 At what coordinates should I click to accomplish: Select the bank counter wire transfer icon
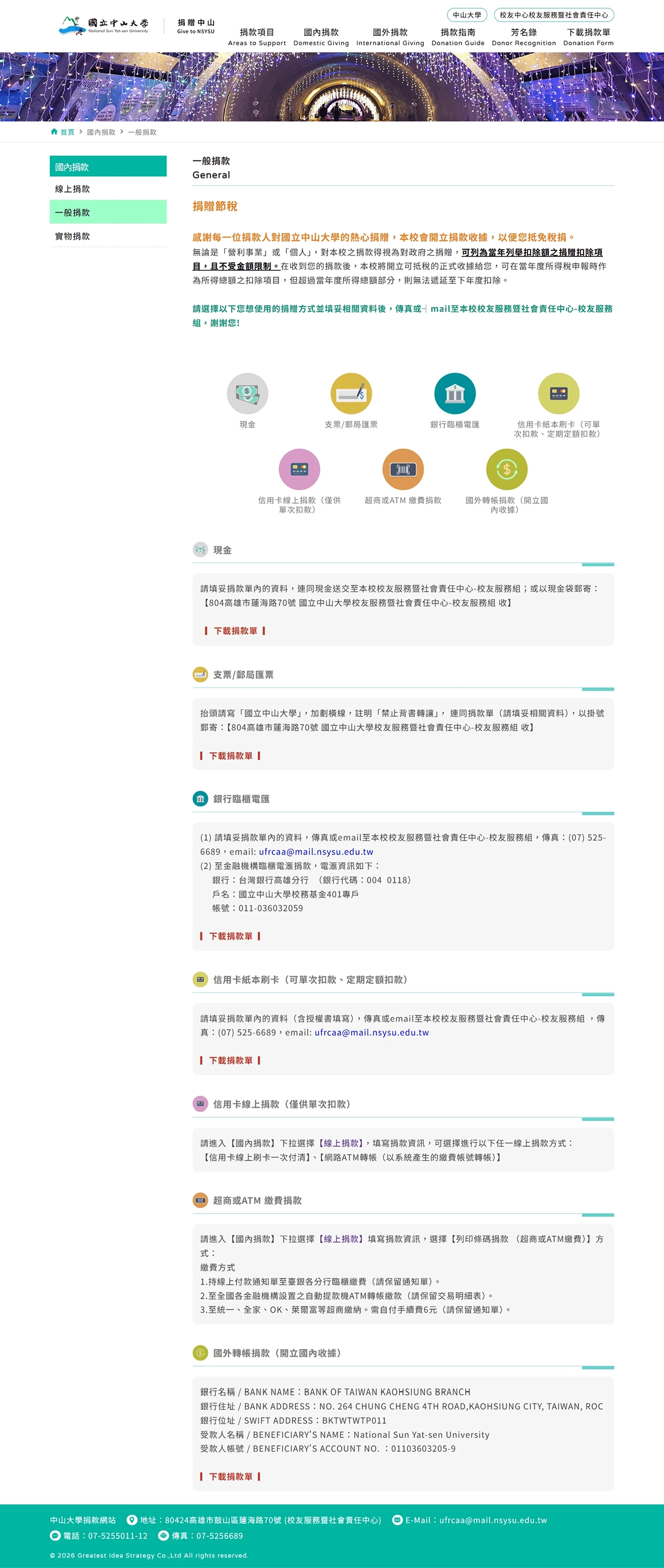(x=454, y=393)
